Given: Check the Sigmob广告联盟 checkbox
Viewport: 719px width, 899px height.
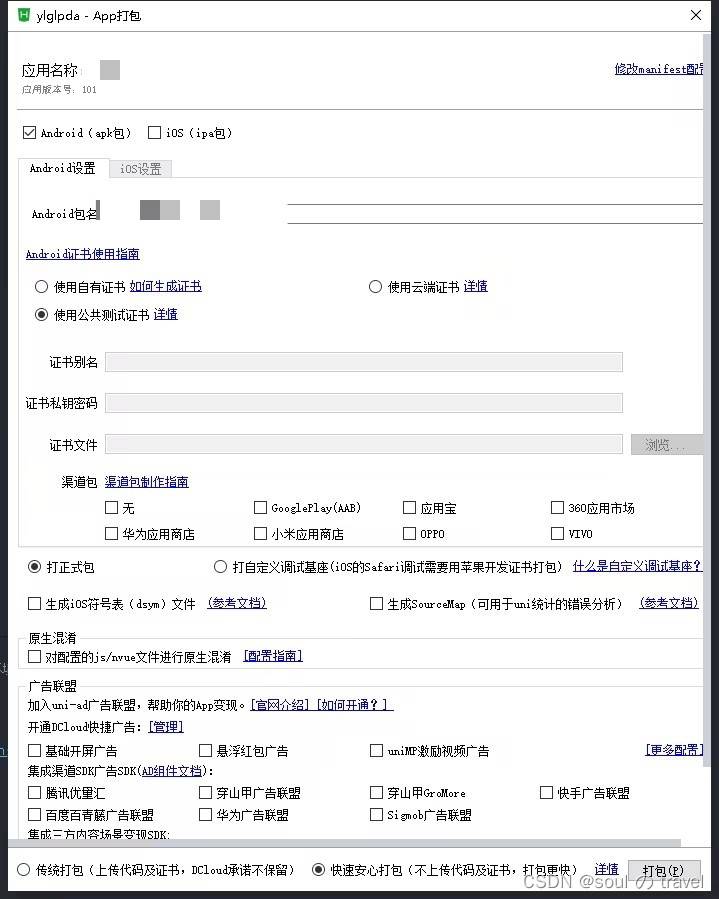Looking at the screenshot, I should (x=376, y=815).
